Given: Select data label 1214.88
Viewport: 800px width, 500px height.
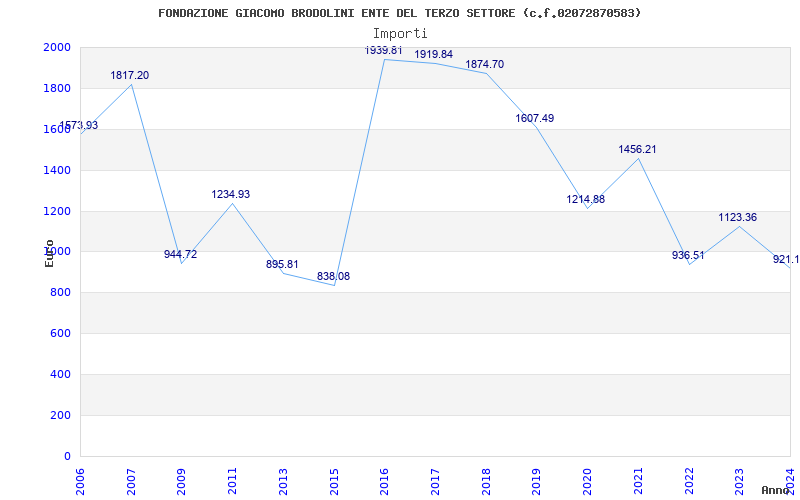Looking at the screenshot, I should [585, 199].
